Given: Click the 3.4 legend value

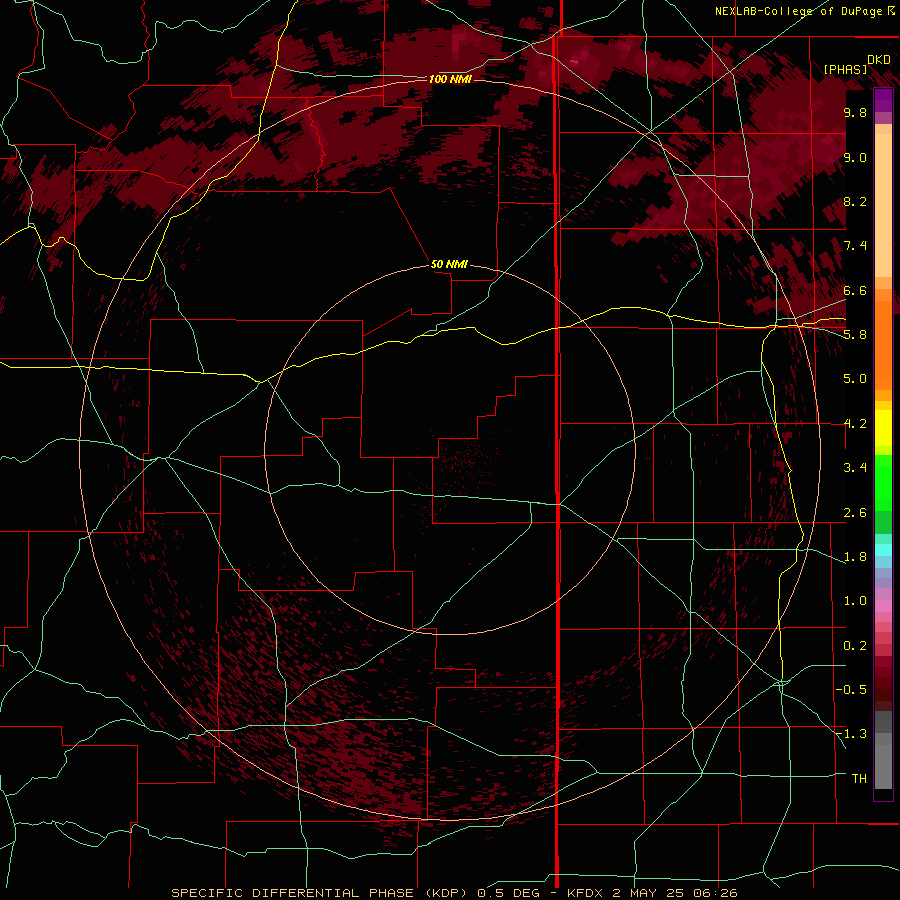Looking at the screenshot, I should click(855, 468).
